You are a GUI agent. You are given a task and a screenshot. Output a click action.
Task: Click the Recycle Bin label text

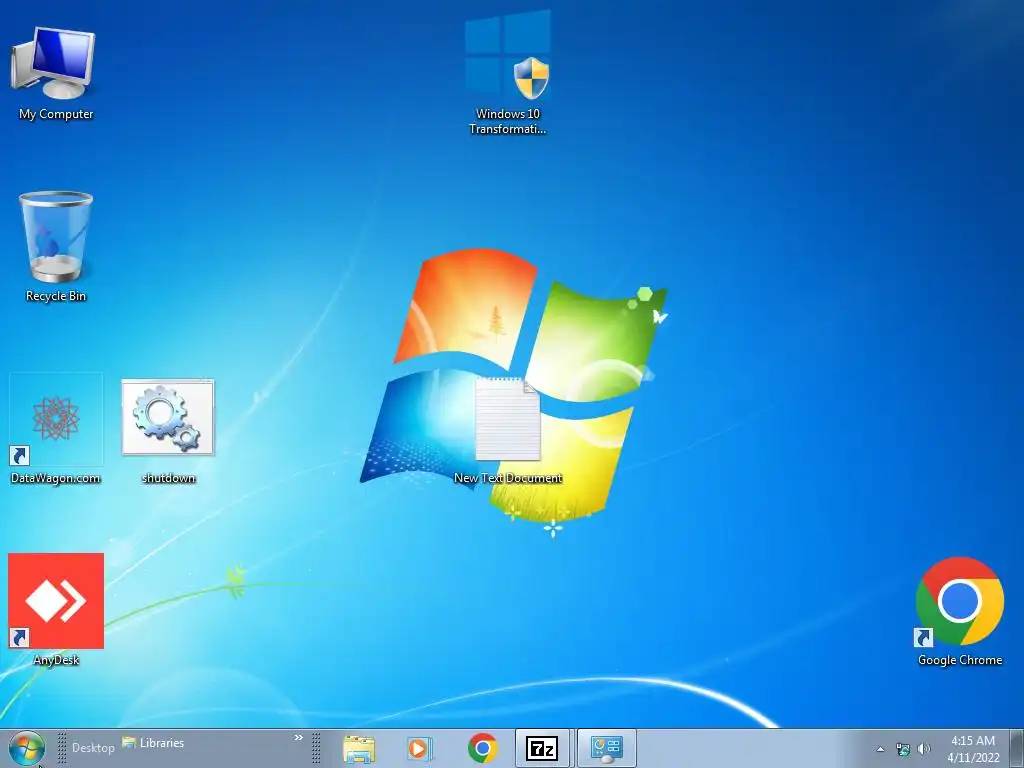56,296
